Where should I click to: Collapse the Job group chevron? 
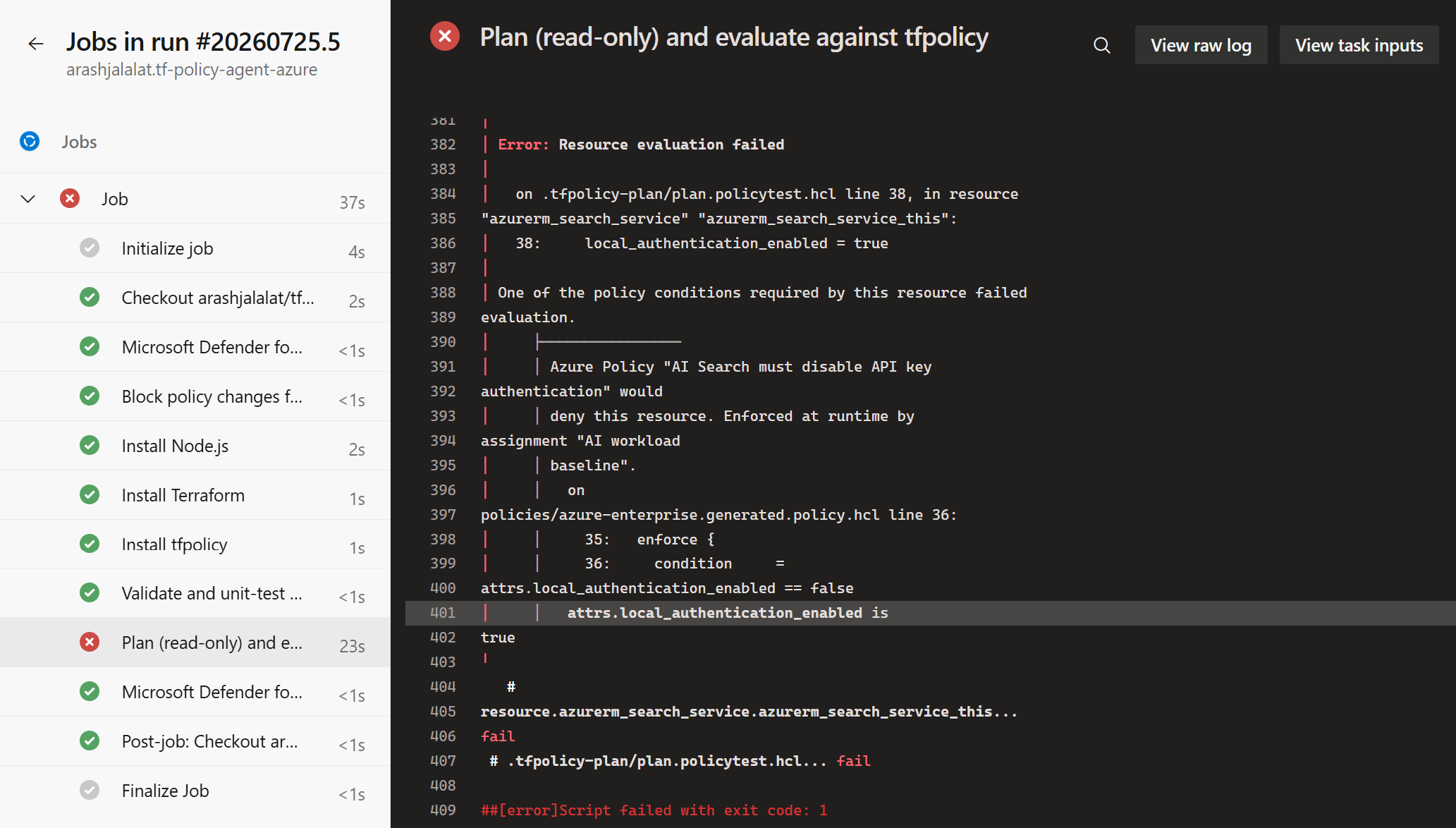28,199
